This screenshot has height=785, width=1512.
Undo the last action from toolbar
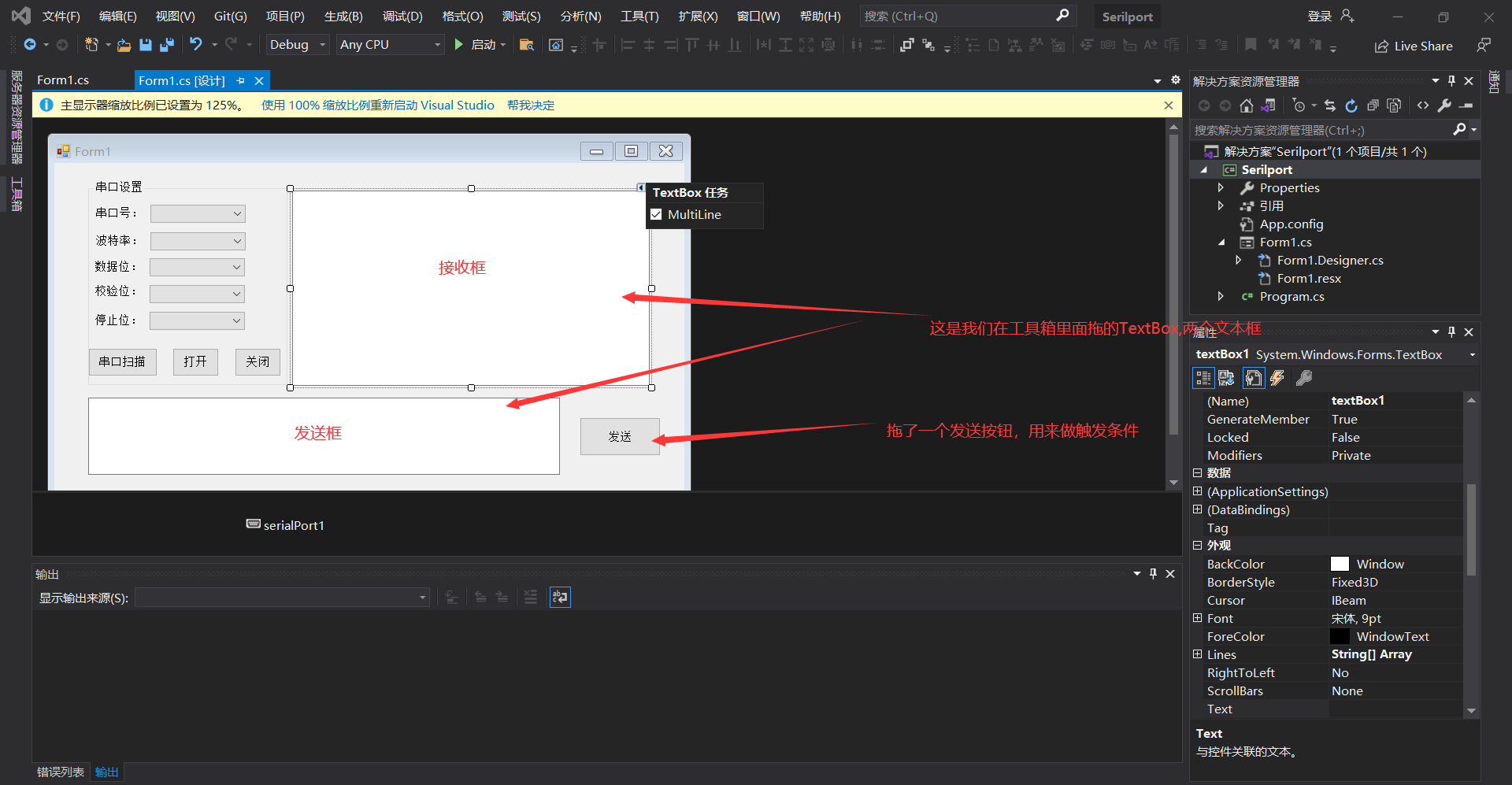pos(198,45)
